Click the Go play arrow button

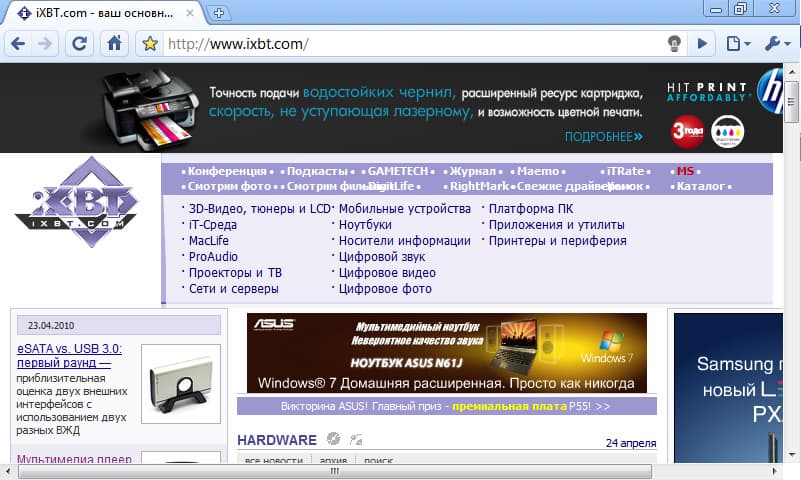(x=702, y=44)
